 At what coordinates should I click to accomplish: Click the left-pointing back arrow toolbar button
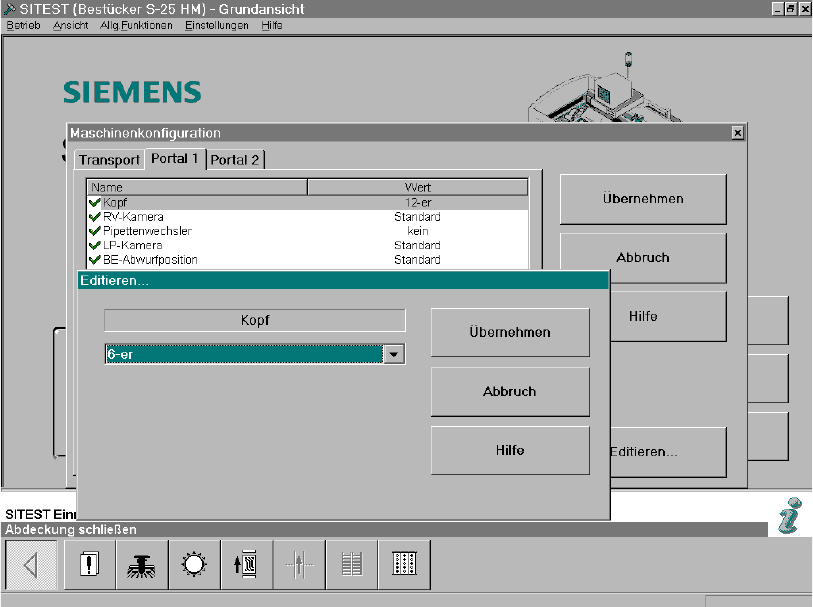click(x=31, y=565)
